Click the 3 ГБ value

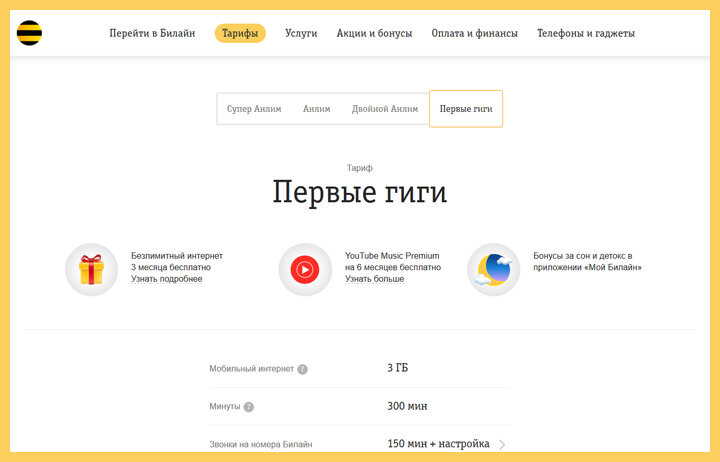tap(398, 368)
